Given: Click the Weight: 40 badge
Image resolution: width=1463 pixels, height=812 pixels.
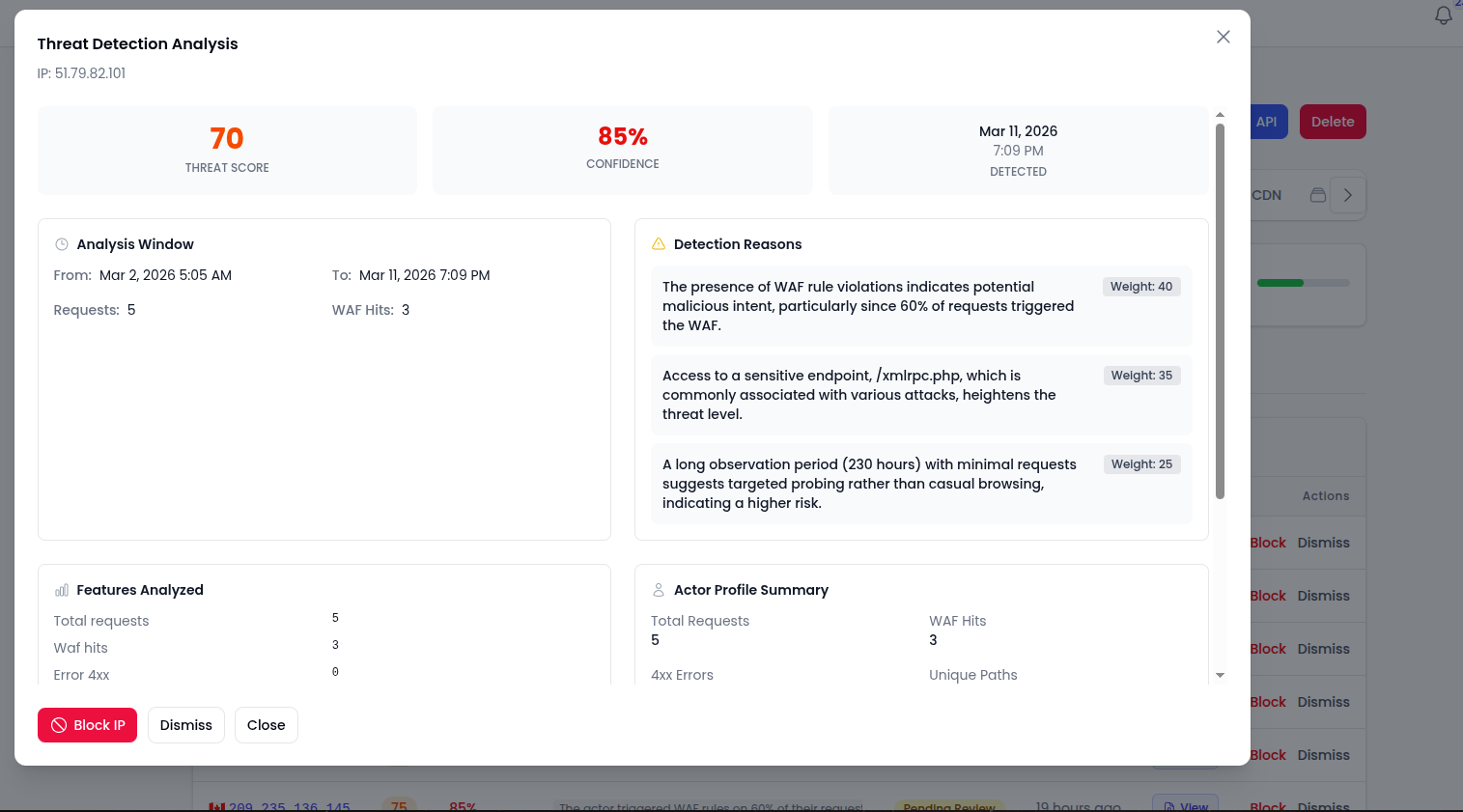Looking at the screenshot, I should (x=1141, y=287).
